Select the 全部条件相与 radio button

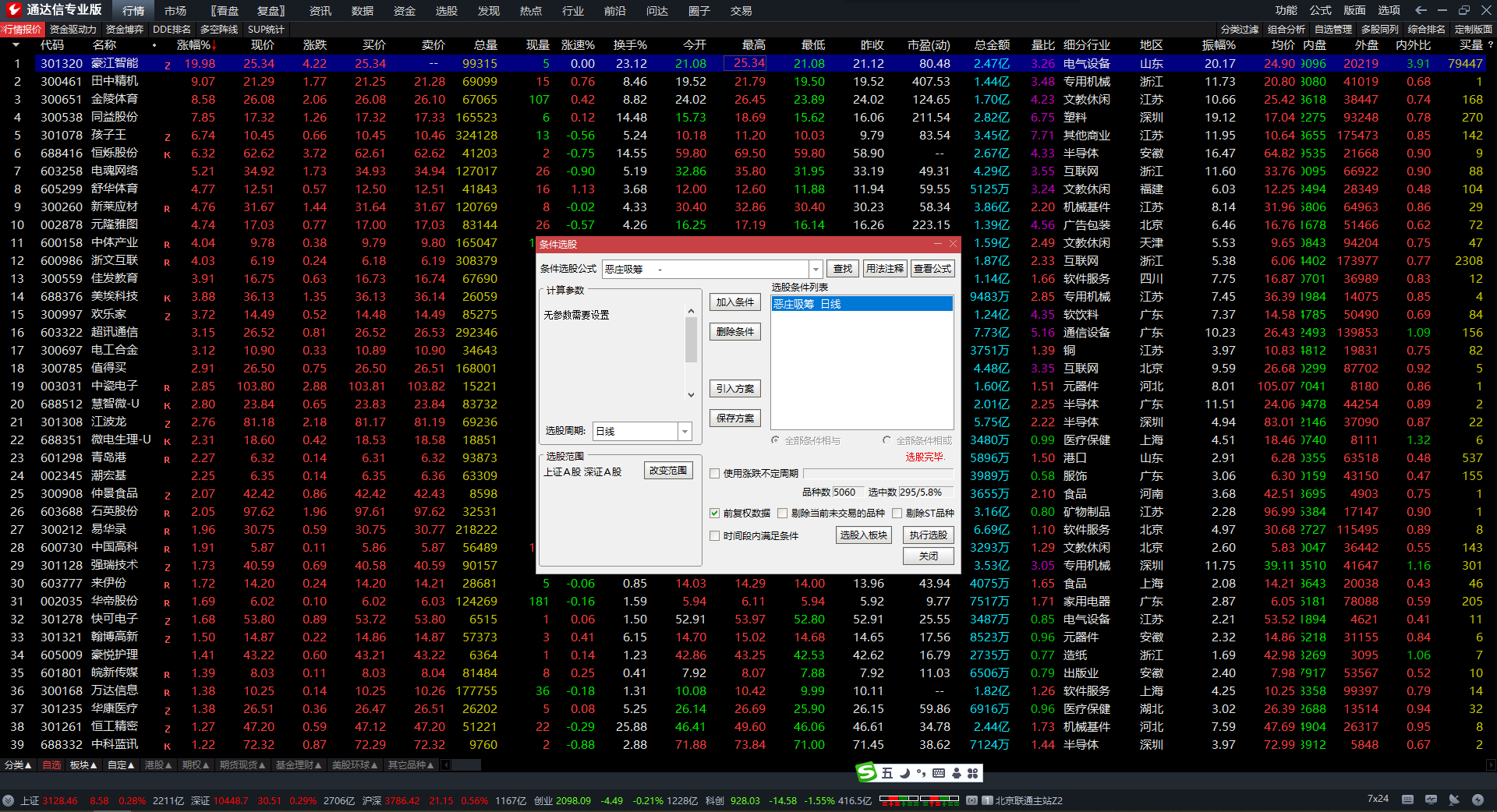click(x=775, y=440)
